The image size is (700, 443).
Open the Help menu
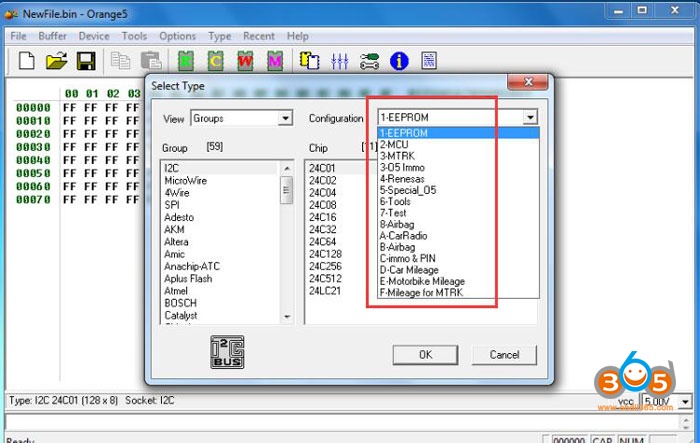click(298, 36)
